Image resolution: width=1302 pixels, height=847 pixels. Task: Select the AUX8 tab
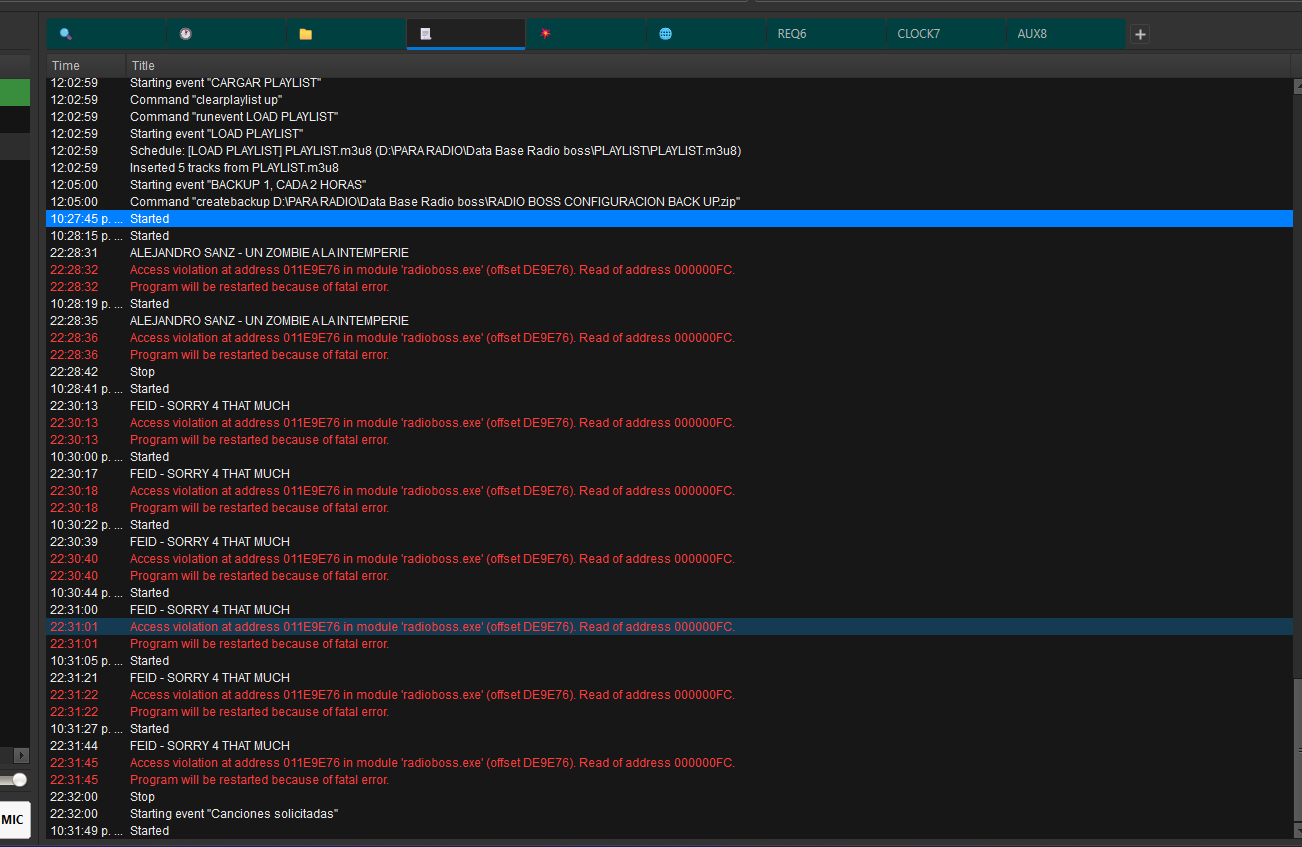point(1065,34)
